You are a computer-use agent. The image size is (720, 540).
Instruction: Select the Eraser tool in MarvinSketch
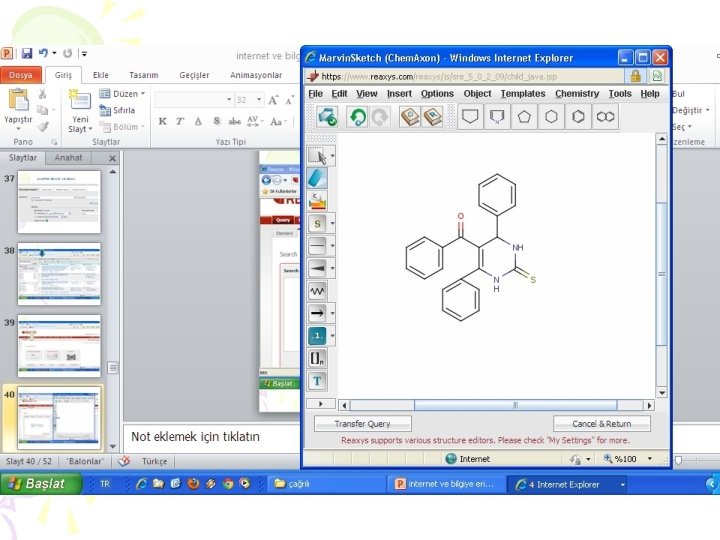coord(317,178)
